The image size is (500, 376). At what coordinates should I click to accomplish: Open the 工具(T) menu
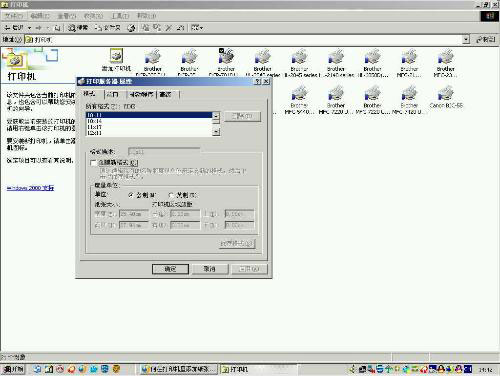[120, 16]
